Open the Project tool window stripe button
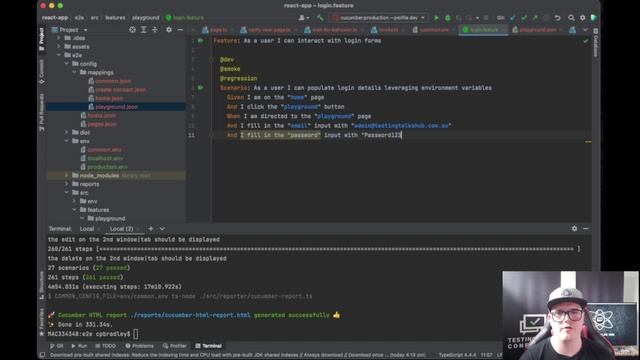The width and height of the screenshot is (640, 360). pyautogui.click(x=42, y=39)
